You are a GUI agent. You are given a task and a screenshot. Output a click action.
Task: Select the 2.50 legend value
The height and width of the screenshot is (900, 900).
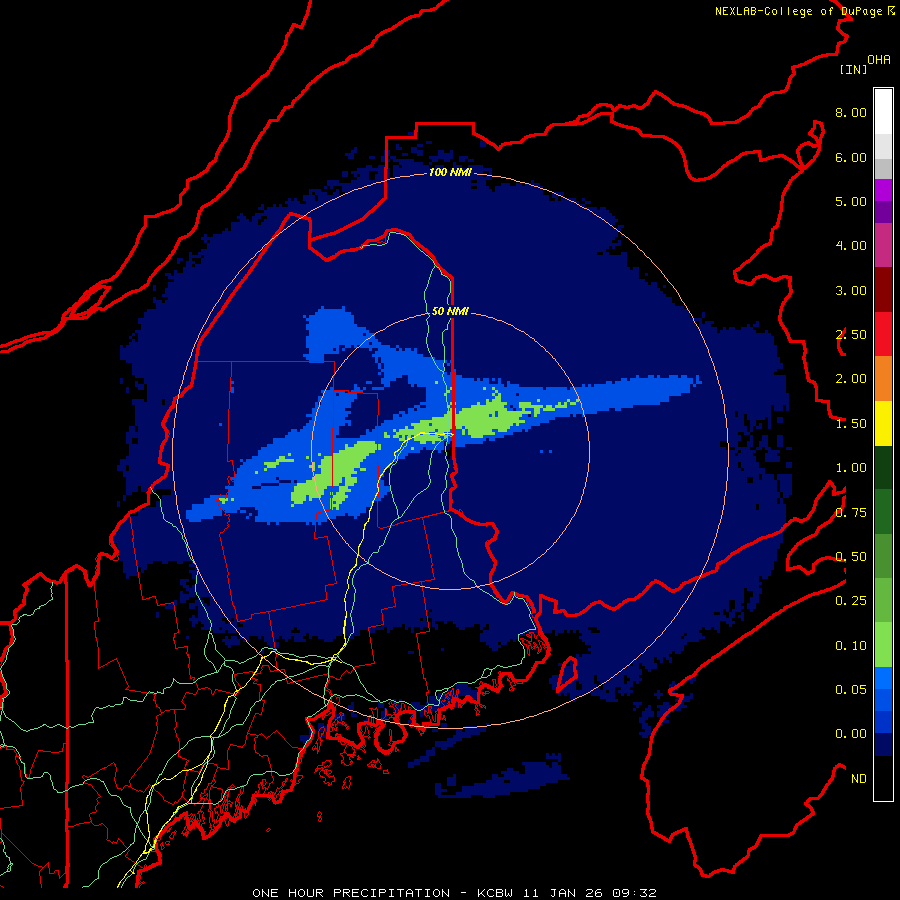point(851,335)
